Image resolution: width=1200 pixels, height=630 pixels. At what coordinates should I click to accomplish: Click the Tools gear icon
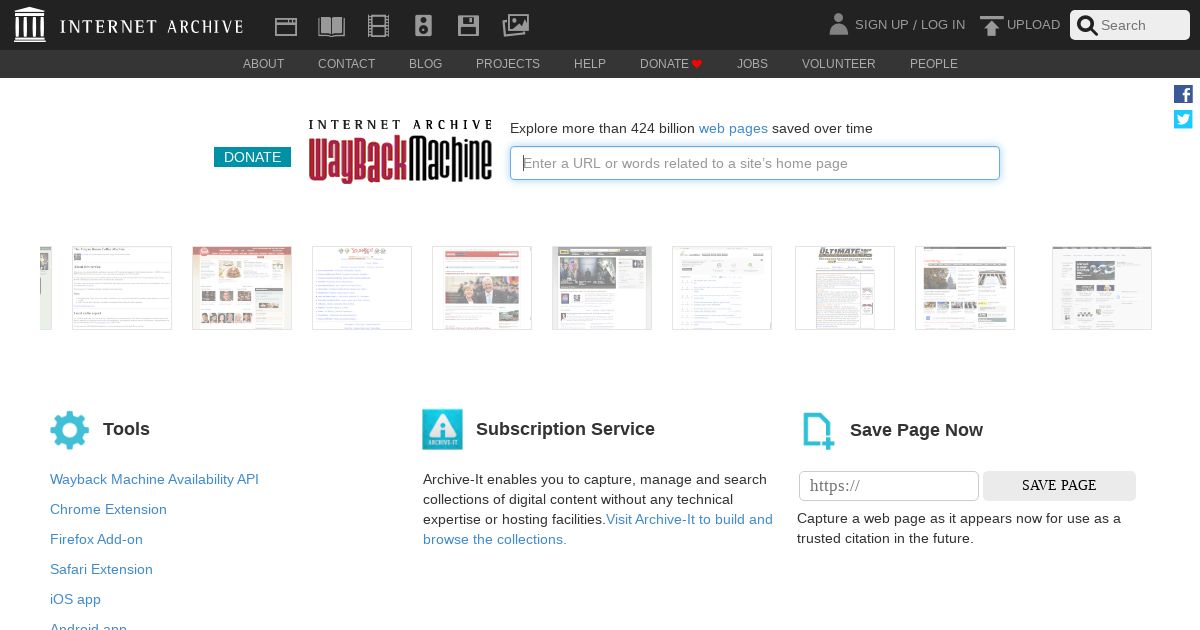click(69, 430)
